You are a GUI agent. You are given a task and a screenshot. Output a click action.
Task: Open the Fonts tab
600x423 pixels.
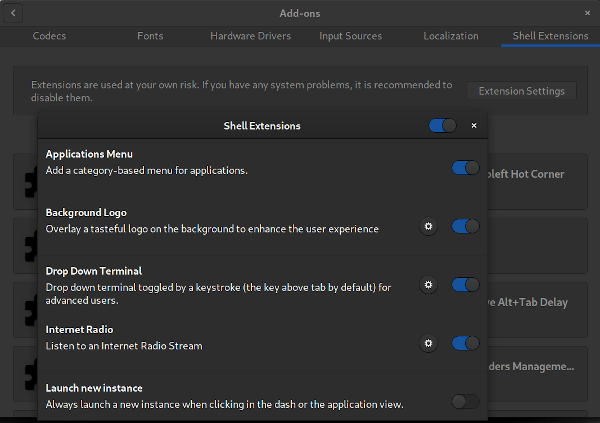pyautogui.click(x=150, y=36)
